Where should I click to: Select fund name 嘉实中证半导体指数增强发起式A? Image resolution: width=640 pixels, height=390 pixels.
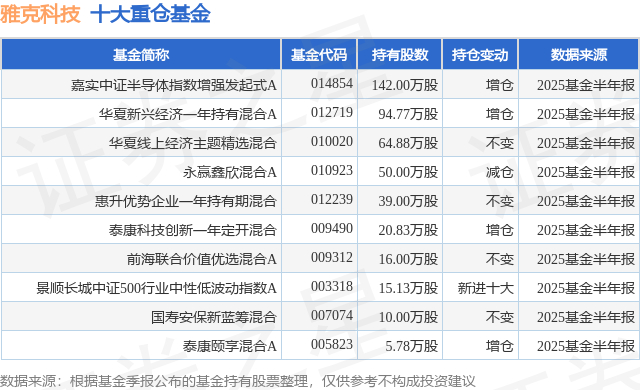pos(174,85)
